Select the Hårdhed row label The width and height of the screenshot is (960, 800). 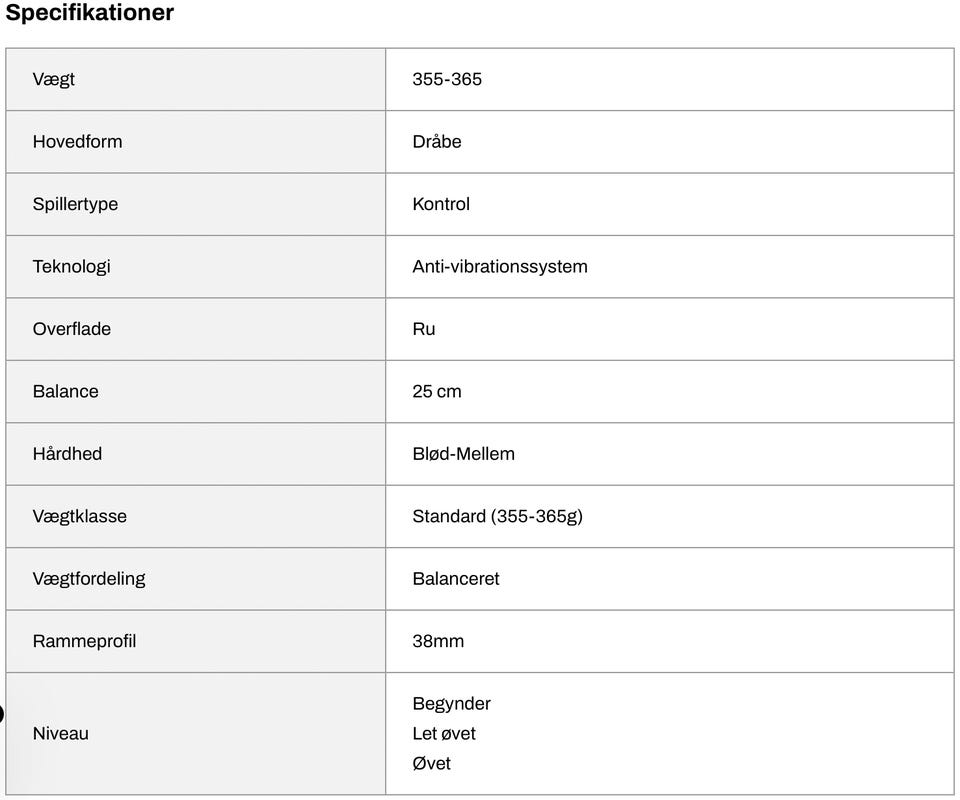coord(67,454)
